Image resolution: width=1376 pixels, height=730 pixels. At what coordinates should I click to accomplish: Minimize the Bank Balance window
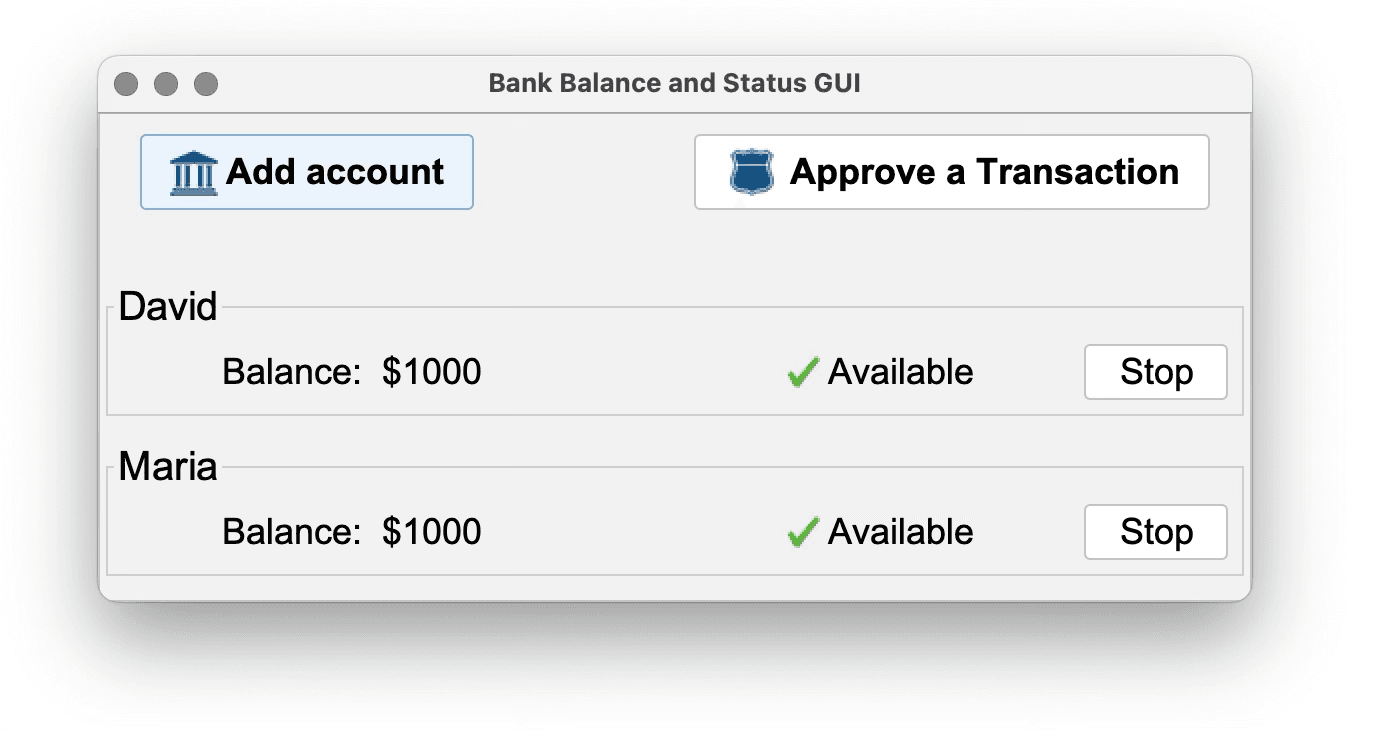(x=166, y=84)
